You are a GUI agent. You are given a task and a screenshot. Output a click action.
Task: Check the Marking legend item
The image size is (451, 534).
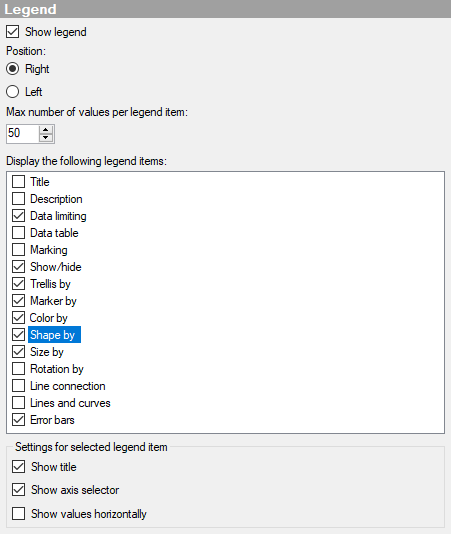tap(18, 250)
